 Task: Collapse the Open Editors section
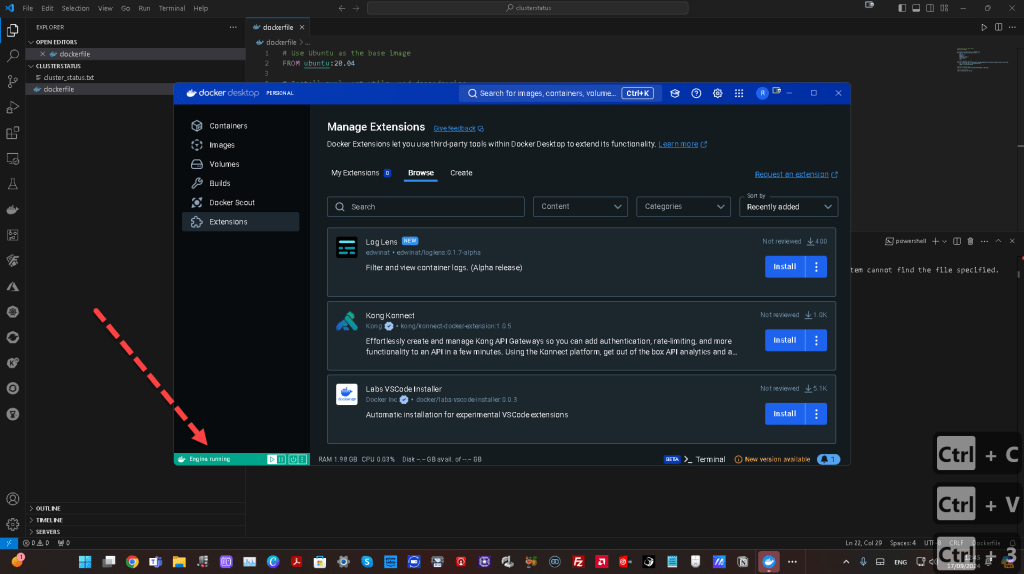56,42
